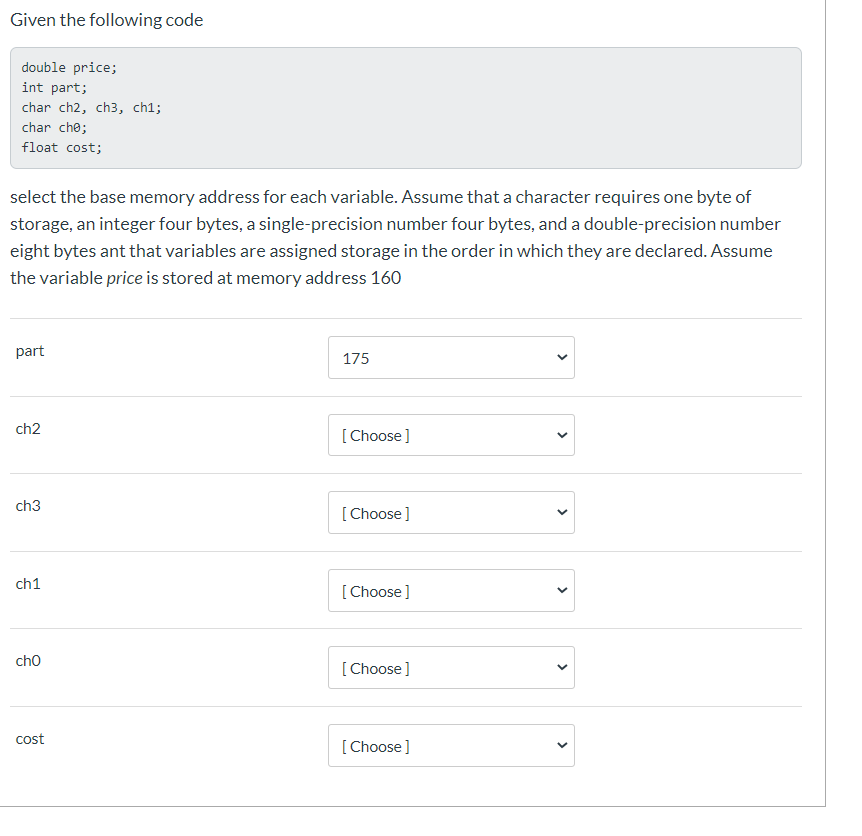Click the dropdown currently showing 175
The image size is (862, 836).
click(450, 357)
